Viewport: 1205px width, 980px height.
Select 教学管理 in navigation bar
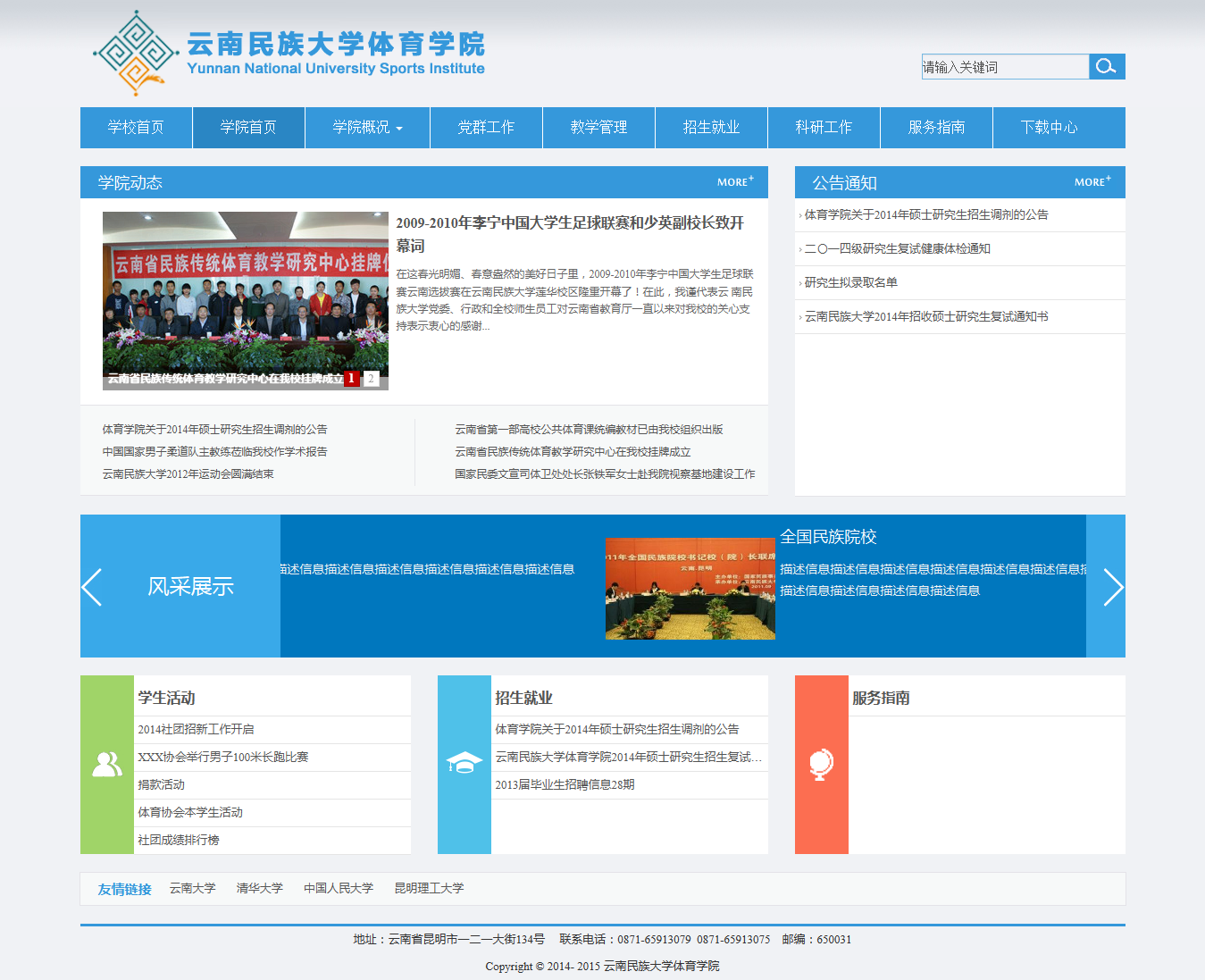[598, 128]
